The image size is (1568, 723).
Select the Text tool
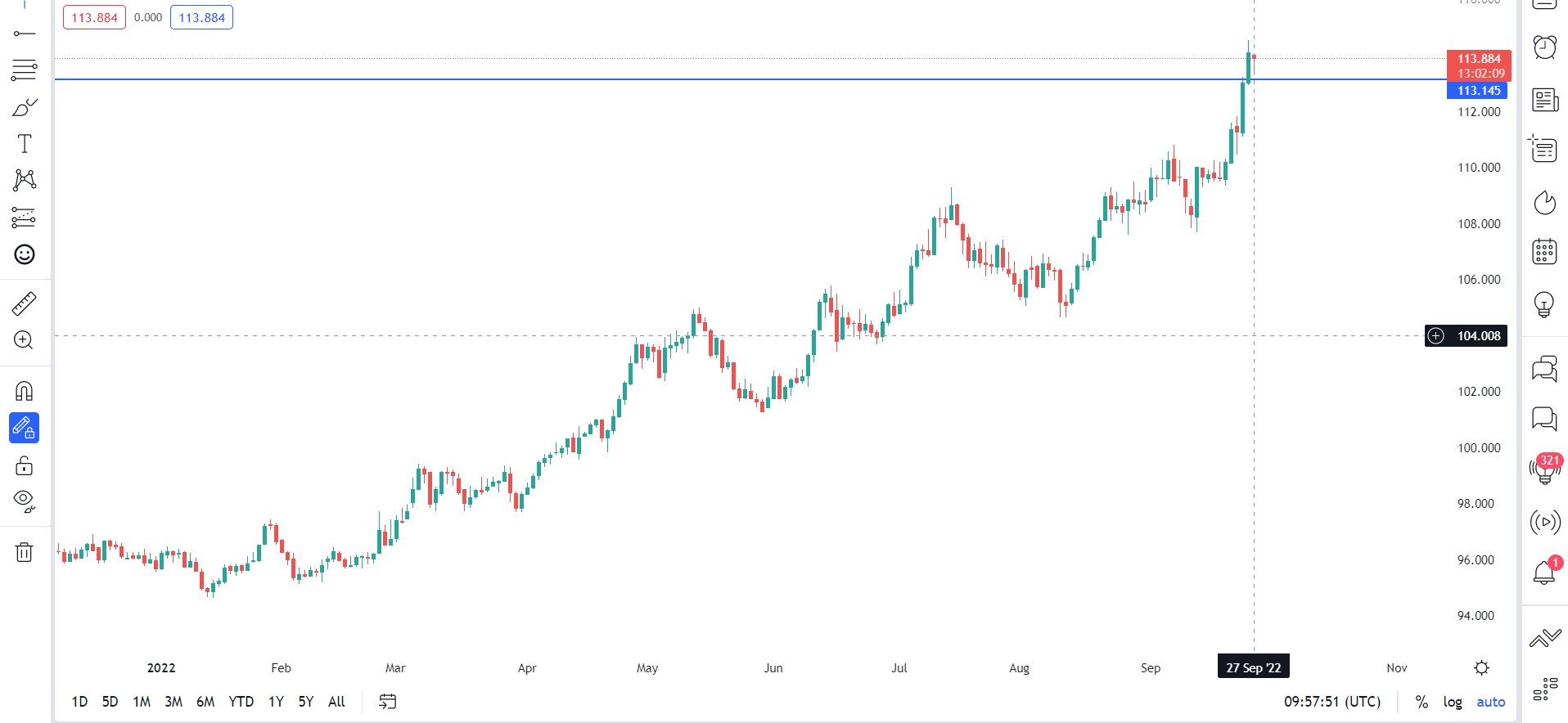[x=25, y=144]
